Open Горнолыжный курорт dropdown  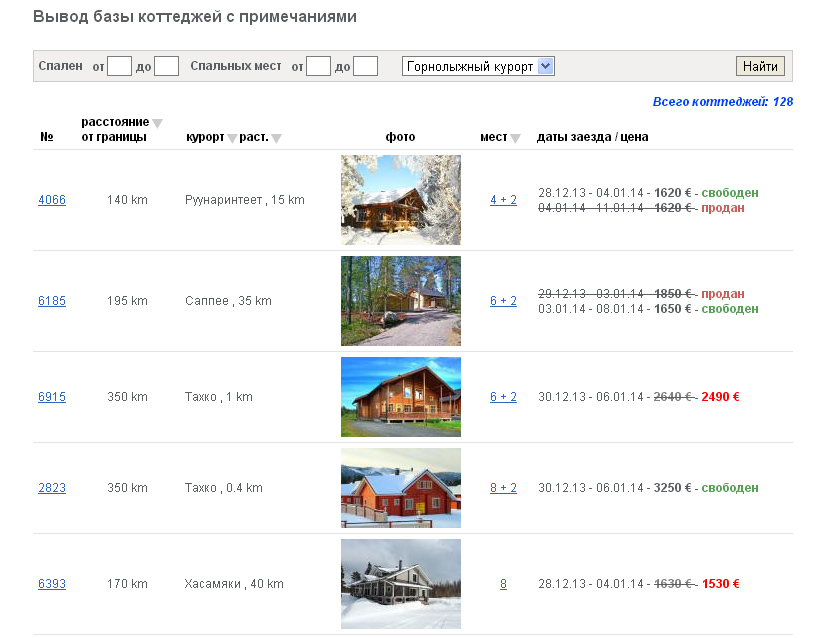[x=478, y=66]
